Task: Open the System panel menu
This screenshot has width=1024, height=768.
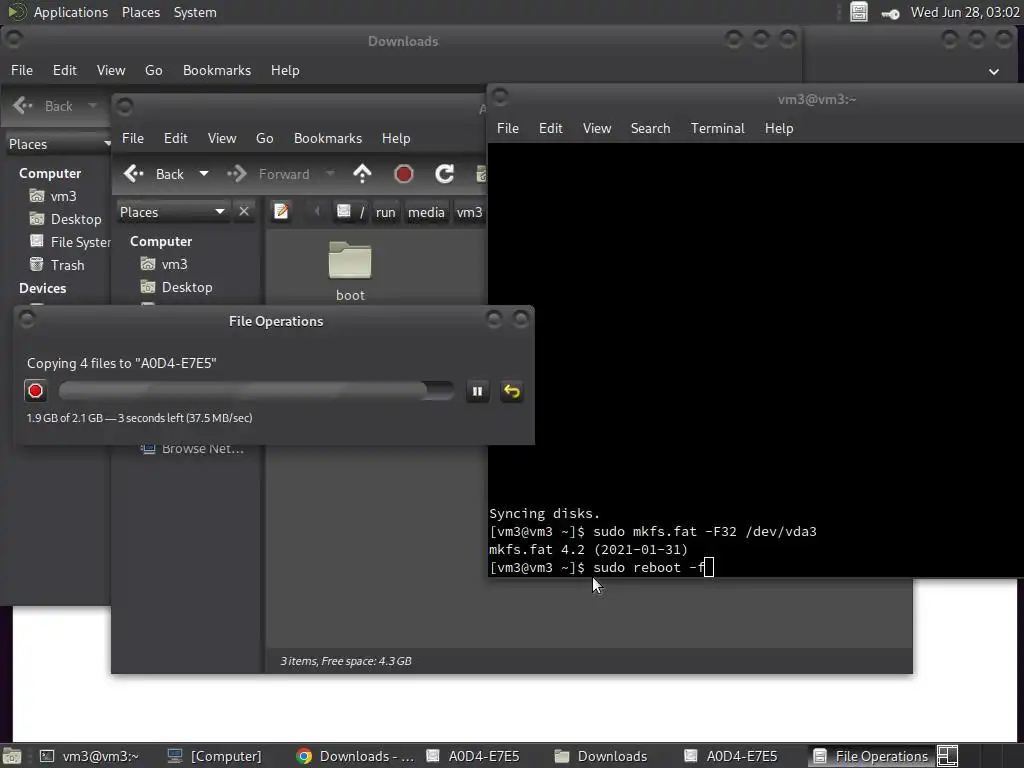Action: [x=195, y=12]
